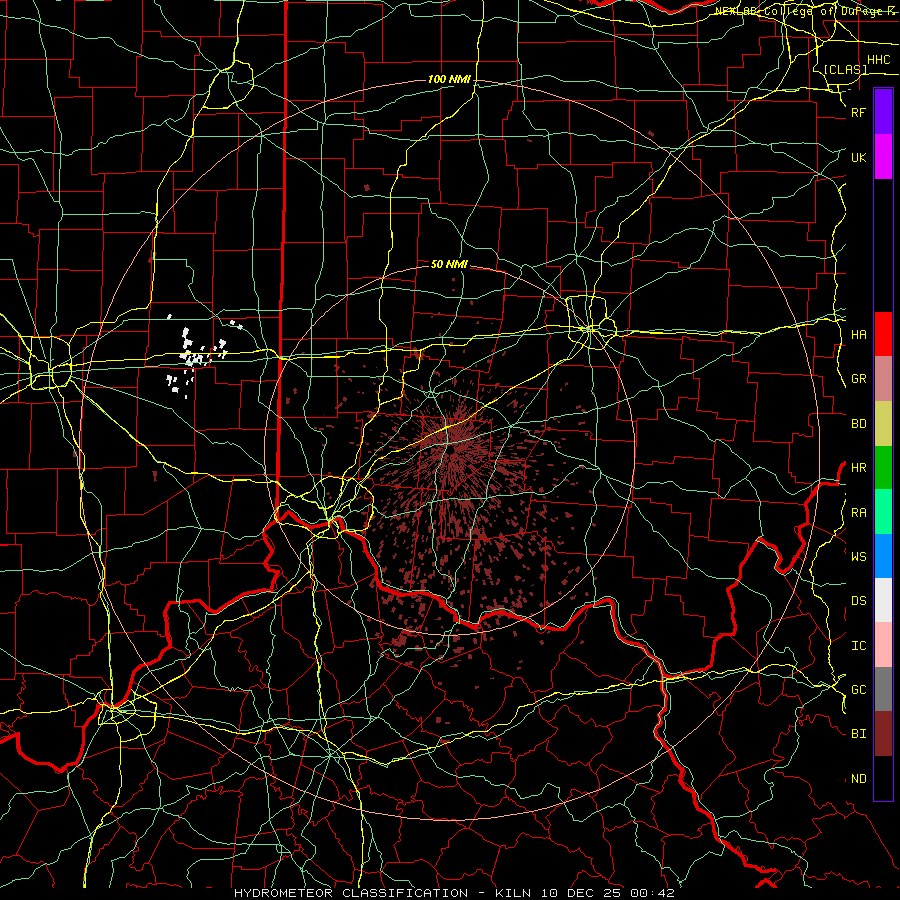Click the WS blue legend swatch
Image resolution: width=900 pixels, height=900 pixels.
click(883, 556)
